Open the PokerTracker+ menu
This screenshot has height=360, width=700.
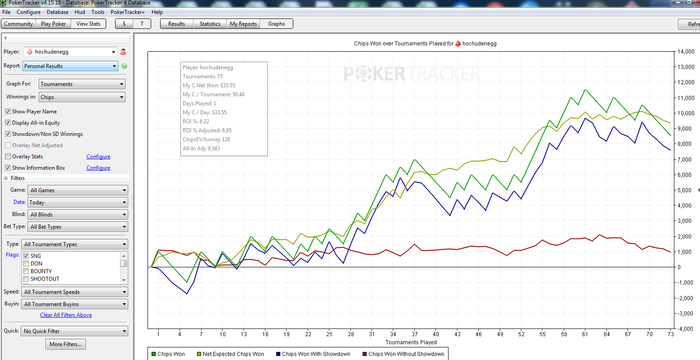(x=128, y=12)
